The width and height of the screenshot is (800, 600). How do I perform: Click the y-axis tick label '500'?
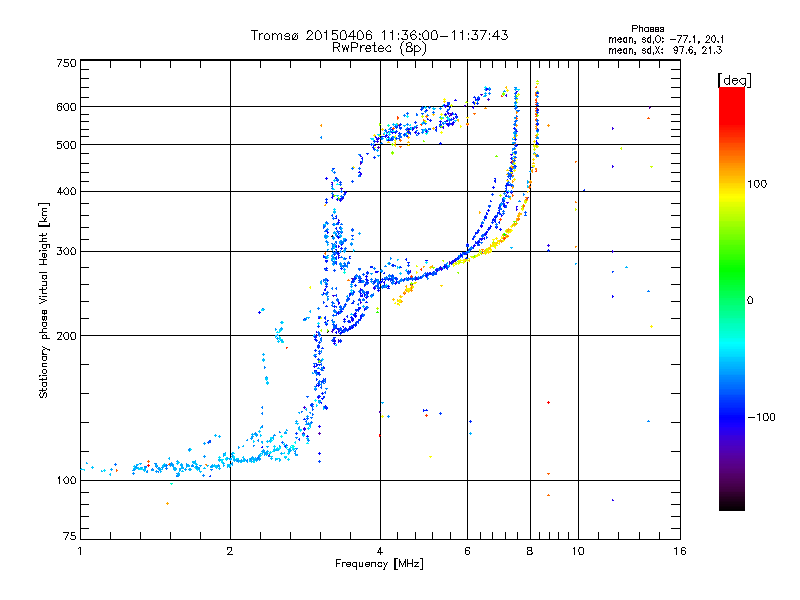pyautogui.click(x=66, y=145)
